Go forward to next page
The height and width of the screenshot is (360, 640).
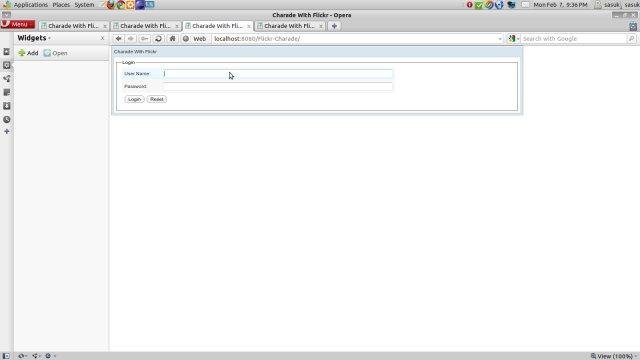(131, 39)
